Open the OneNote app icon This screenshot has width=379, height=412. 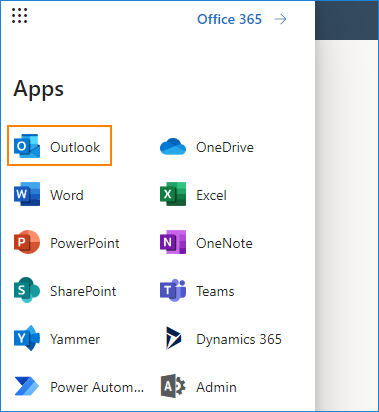click(173, 242)
